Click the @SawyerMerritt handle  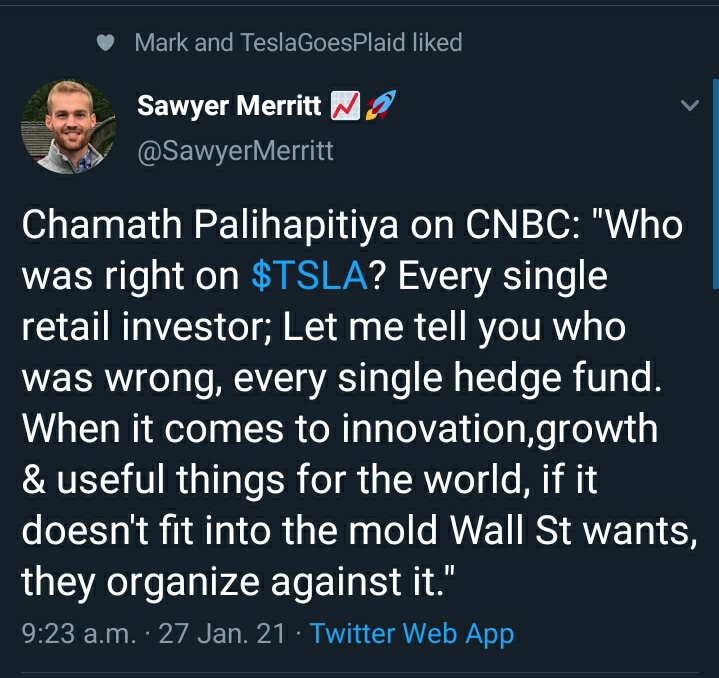click(x=233, y=151)
